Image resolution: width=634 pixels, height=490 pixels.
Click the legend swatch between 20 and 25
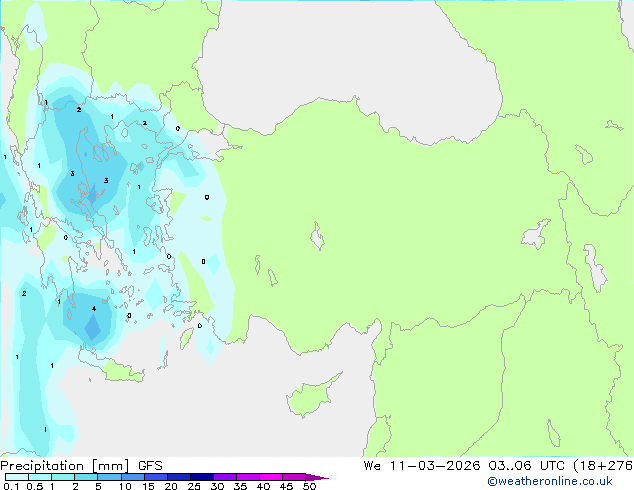point(179,477)
